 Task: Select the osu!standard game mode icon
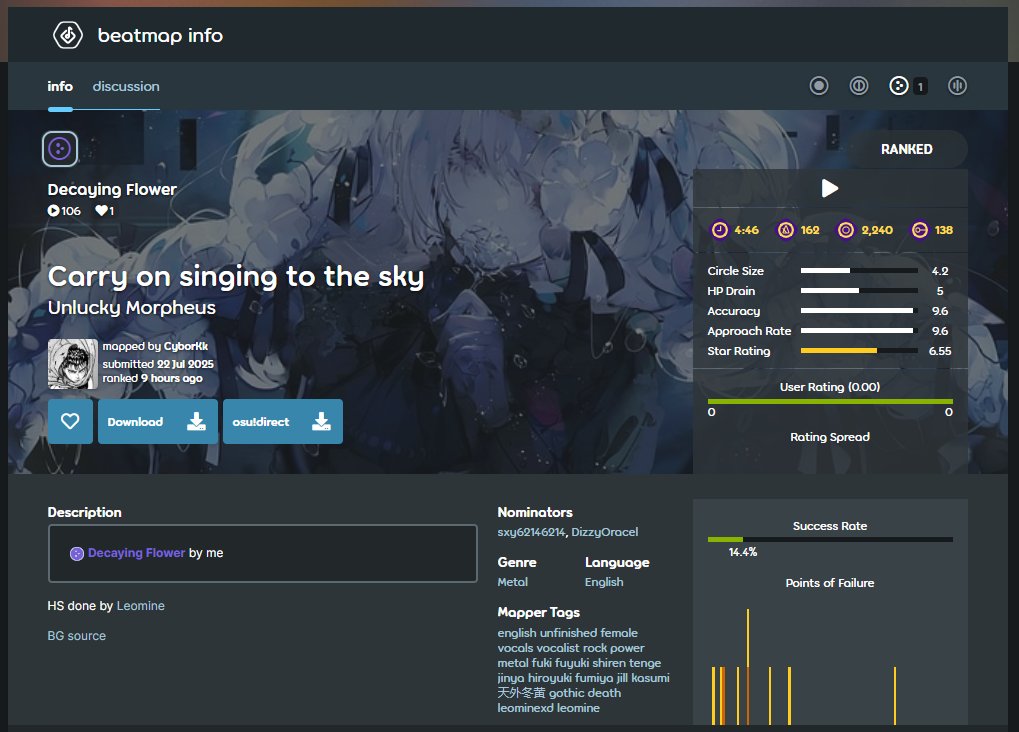[x=818, y=86]
